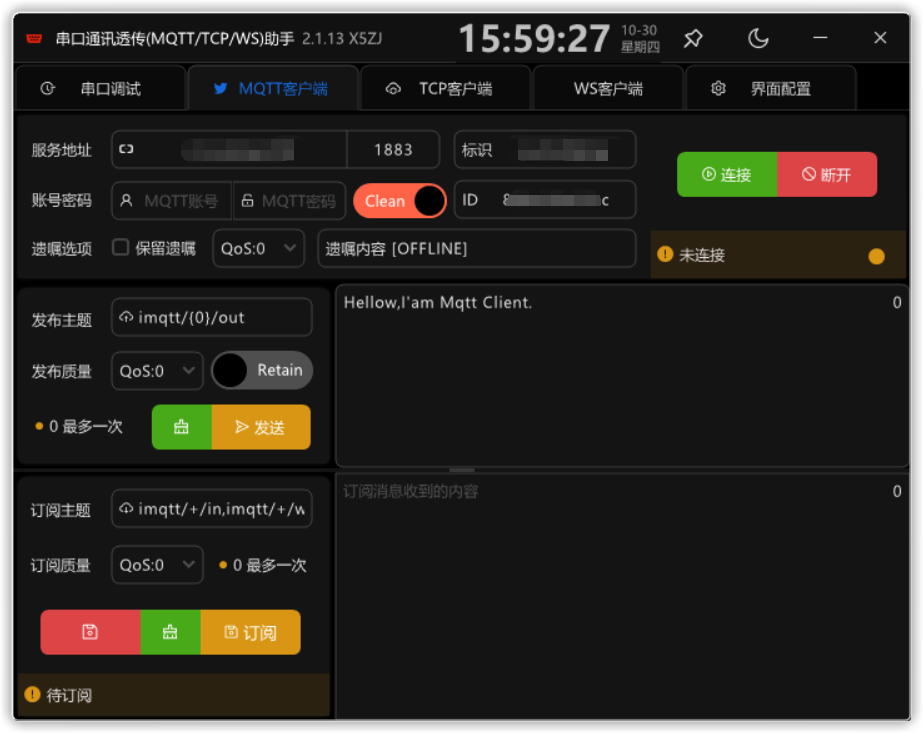Minimize the application window
The image size is (923, 733).
click(x=820, y=38)
